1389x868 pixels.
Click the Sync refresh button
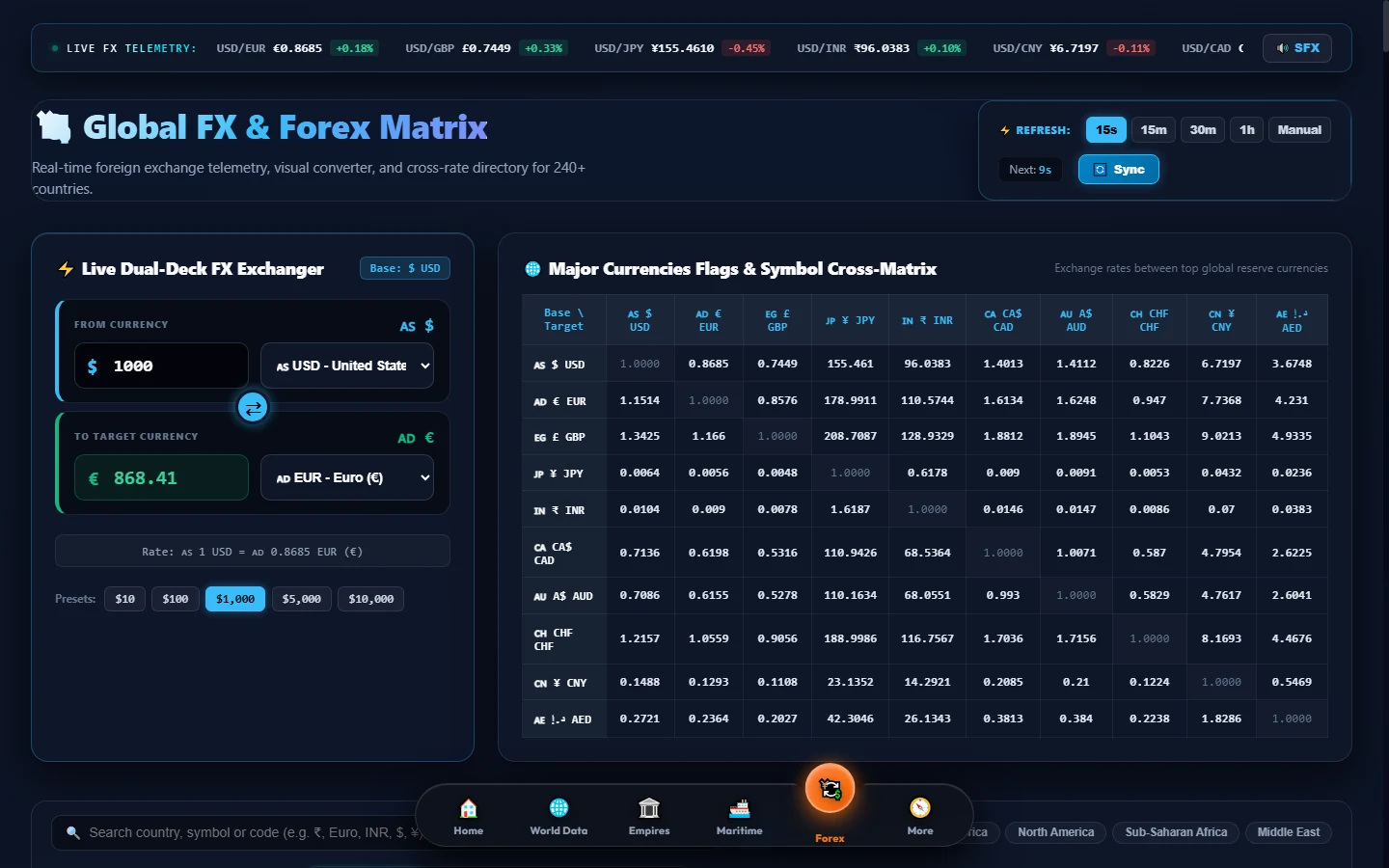[1119, 170]
